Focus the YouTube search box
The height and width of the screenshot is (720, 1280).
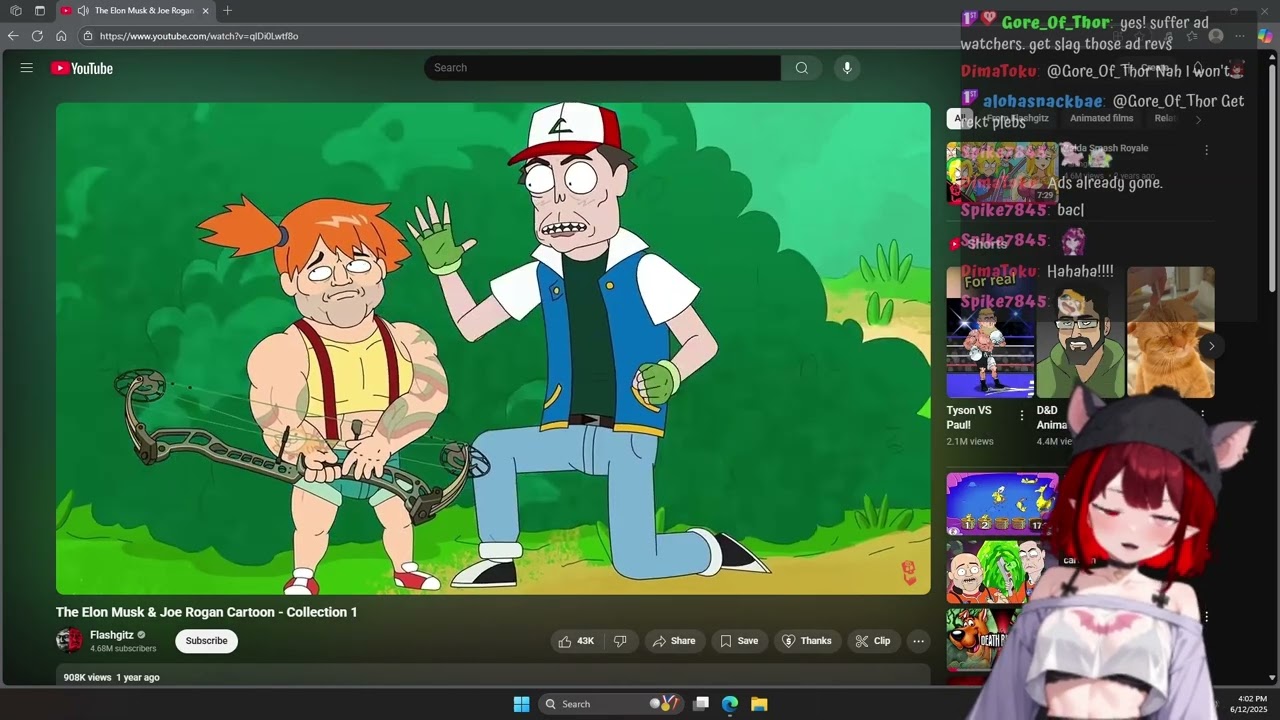tap(602, 68)
